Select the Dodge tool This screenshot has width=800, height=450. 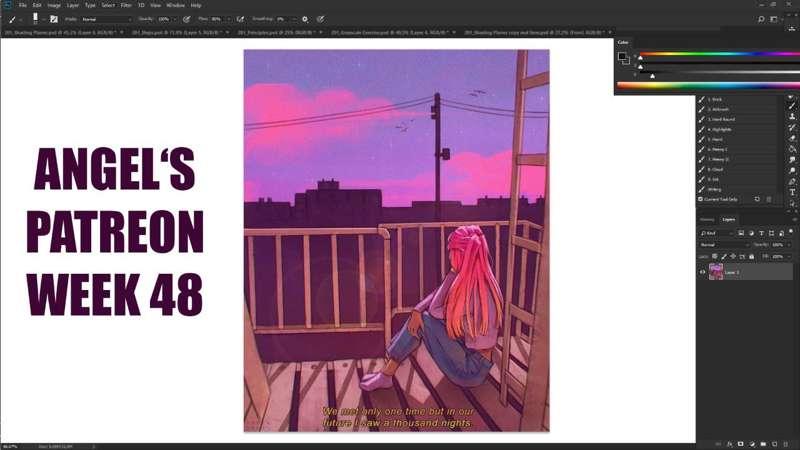(792, 170)
